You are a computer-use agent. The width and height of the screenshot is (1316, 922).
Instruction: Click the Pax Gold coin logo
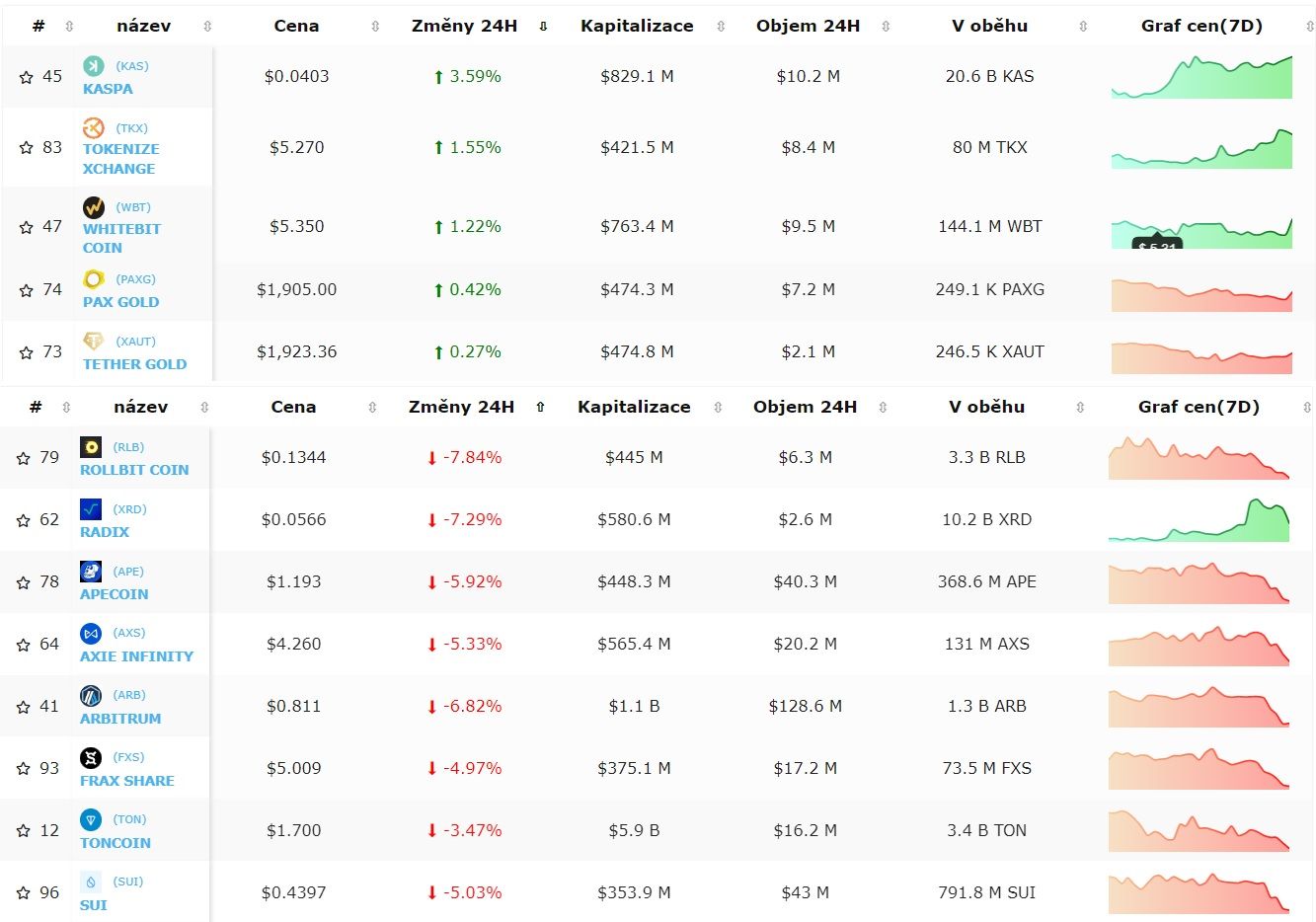[94, 279]
